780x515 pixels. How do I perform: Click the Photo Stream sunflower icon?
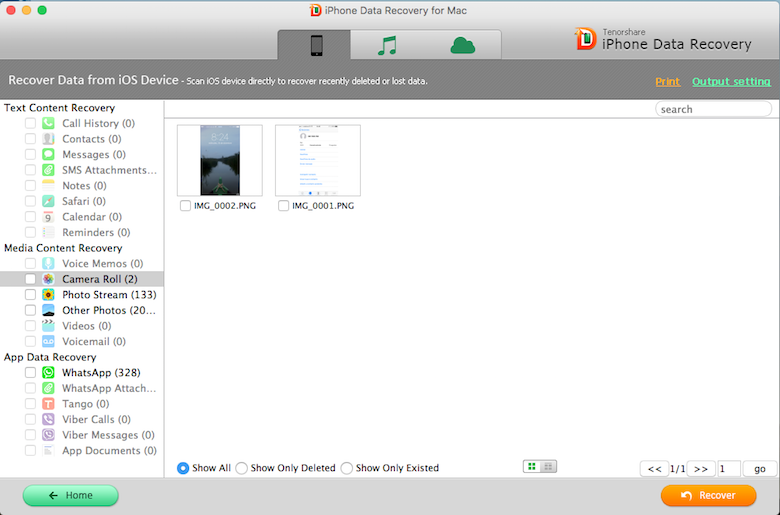point(48,295)
